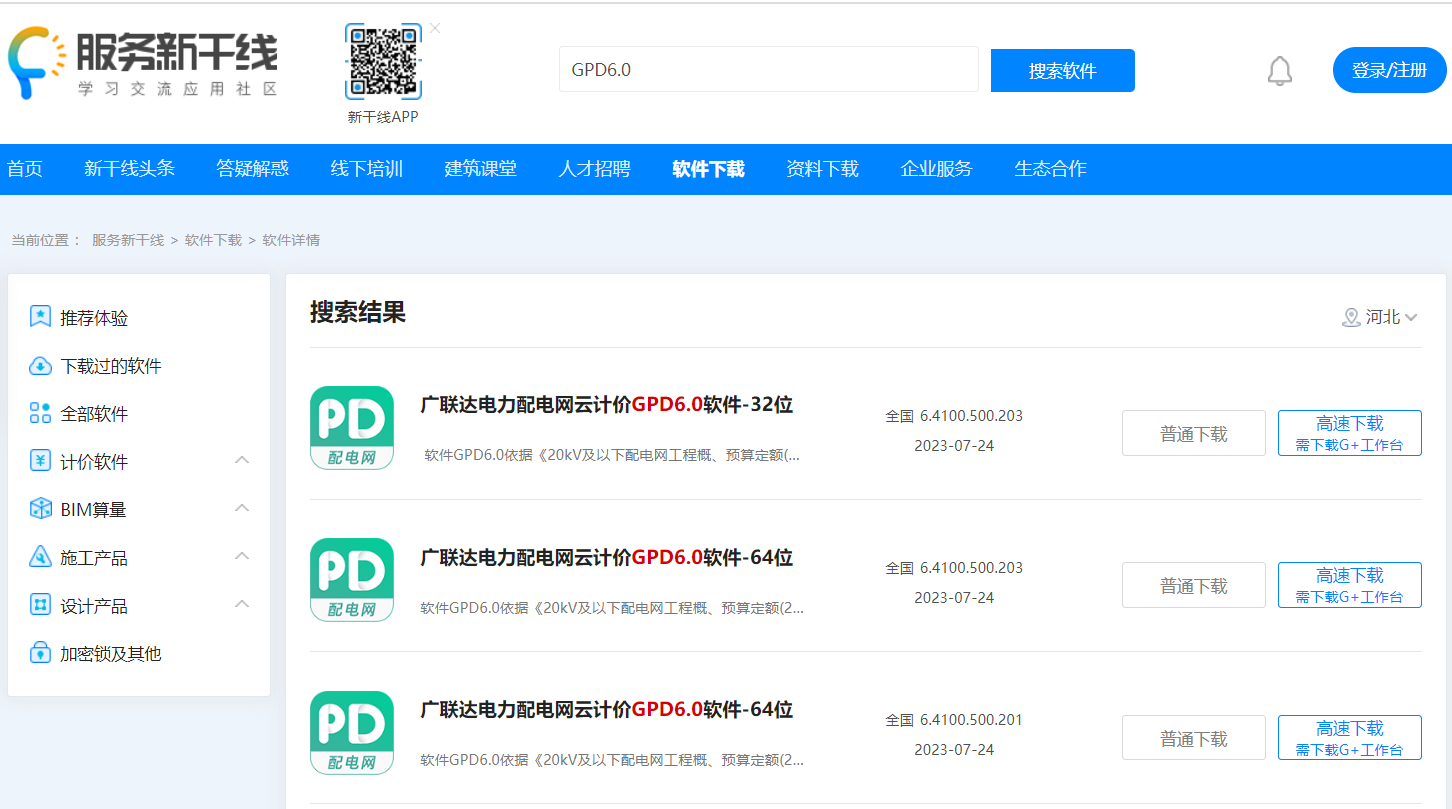This screenshot has height=809, width=1452.
Task: Click the 软件详情 breadcrumb text
Action: [x=292, y=240]
